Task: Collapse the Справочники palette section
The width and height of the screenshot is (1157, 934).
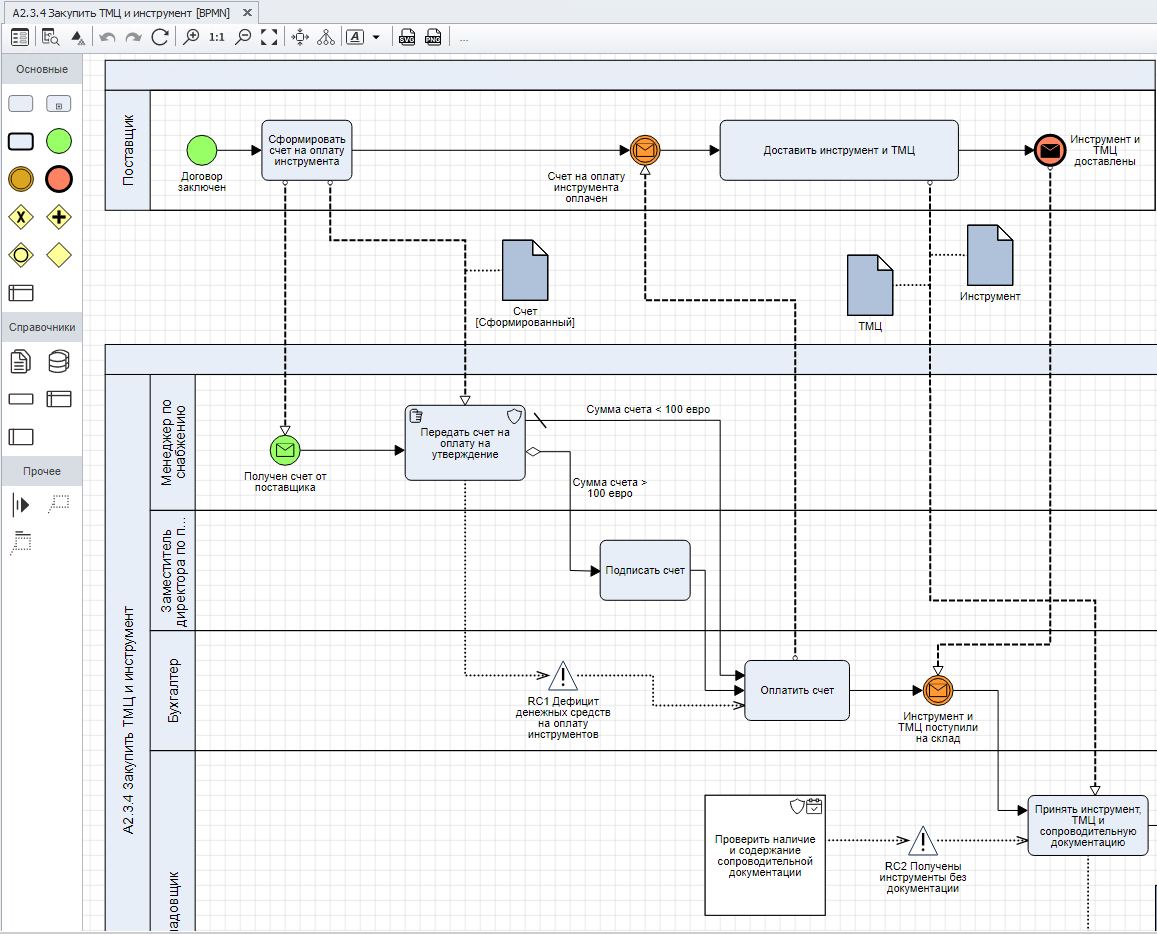Action: click(x=42, y=327)
